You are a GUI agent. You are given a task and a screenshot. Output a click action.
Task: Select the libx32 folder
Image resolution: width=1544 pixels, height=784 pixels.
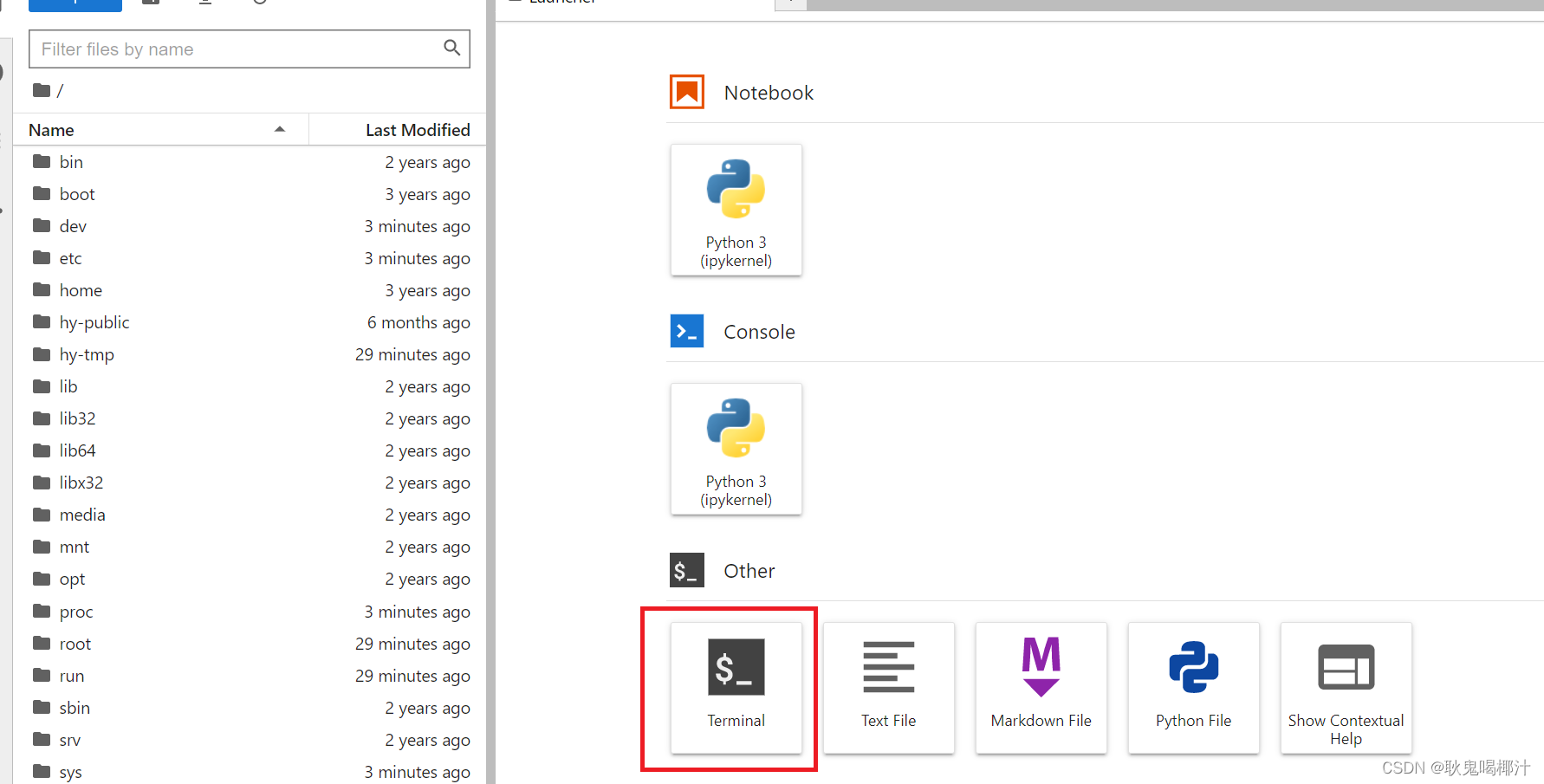(x=250, y=483)
